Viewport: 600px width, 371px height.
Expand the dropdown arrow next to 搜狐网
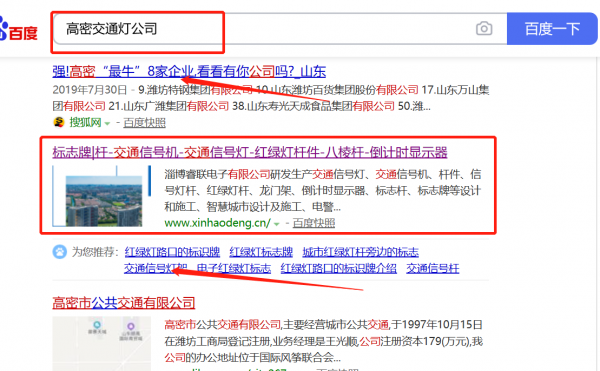point(107,124)
